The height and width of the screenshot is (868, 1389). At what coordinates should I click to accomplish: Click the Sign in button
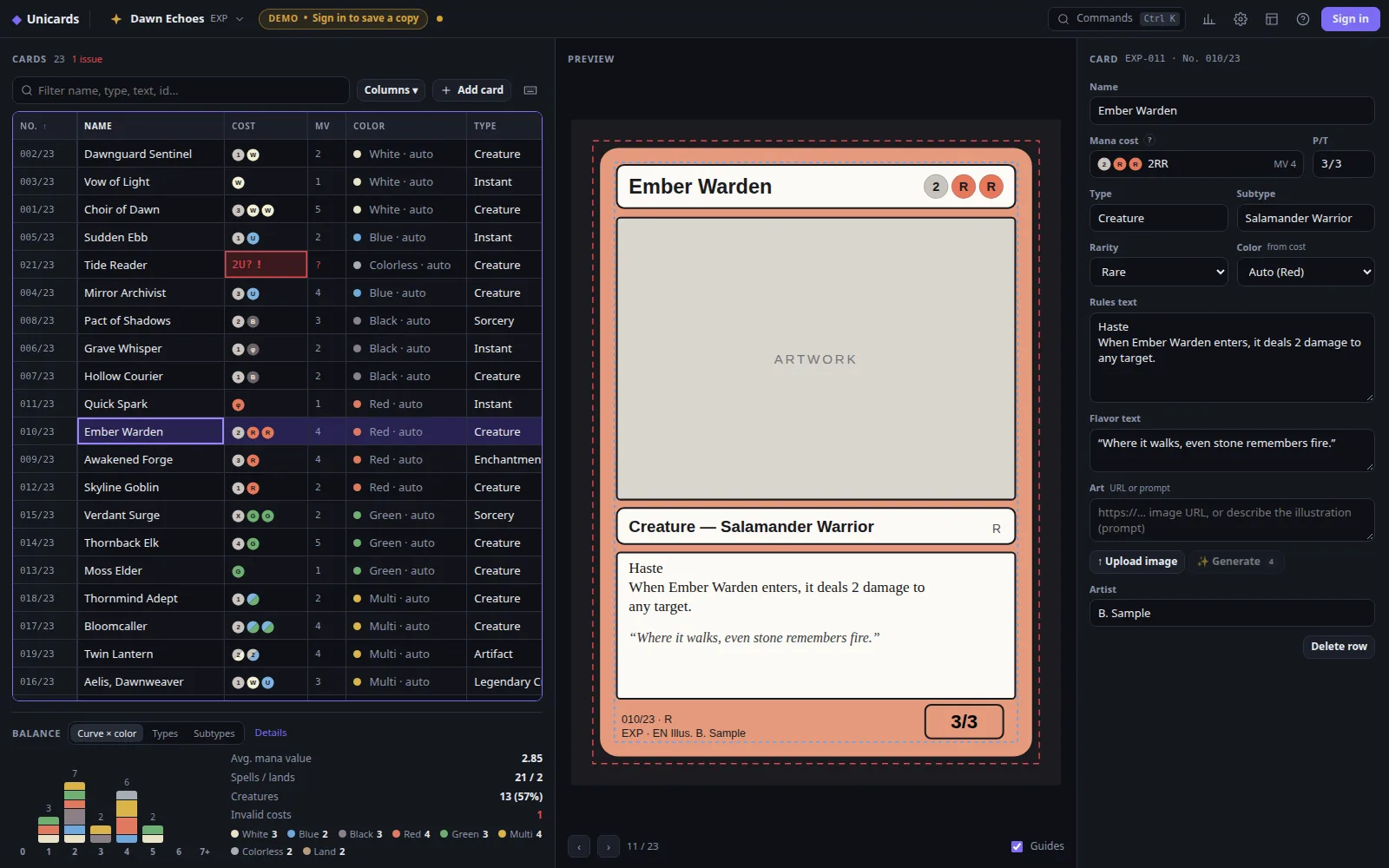1350,19
